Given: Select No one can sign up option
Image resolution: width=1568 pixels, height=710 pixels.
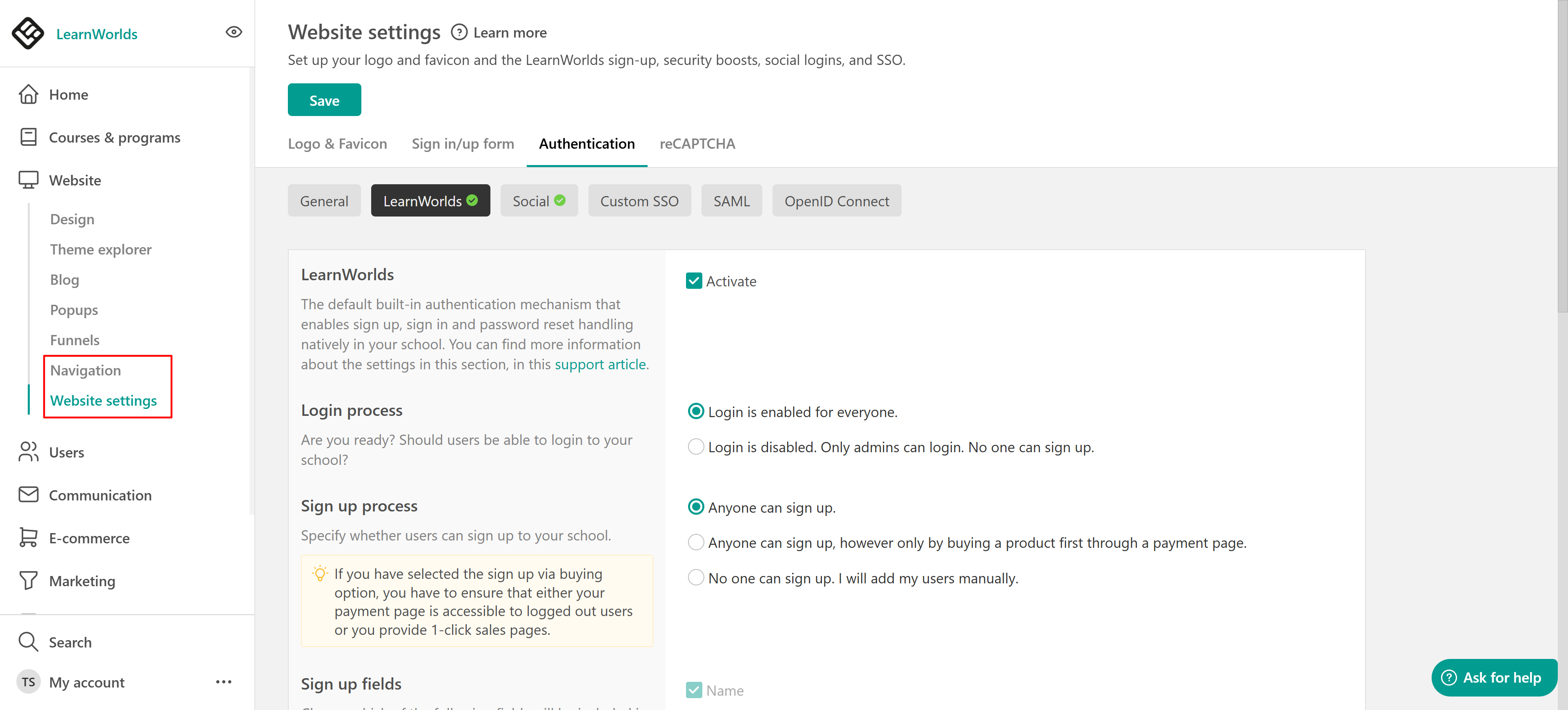Looking at the screenshot, I should tap(695, 577).
